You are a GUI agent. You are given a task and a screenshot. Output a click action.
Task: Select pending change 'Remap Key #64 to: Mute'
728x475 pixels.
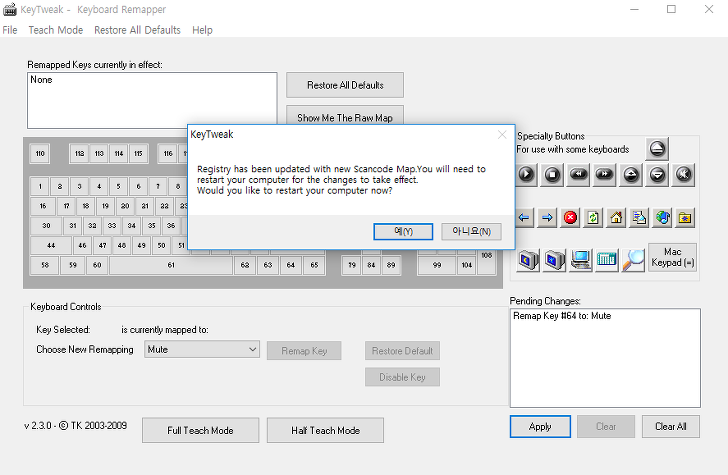562,316
